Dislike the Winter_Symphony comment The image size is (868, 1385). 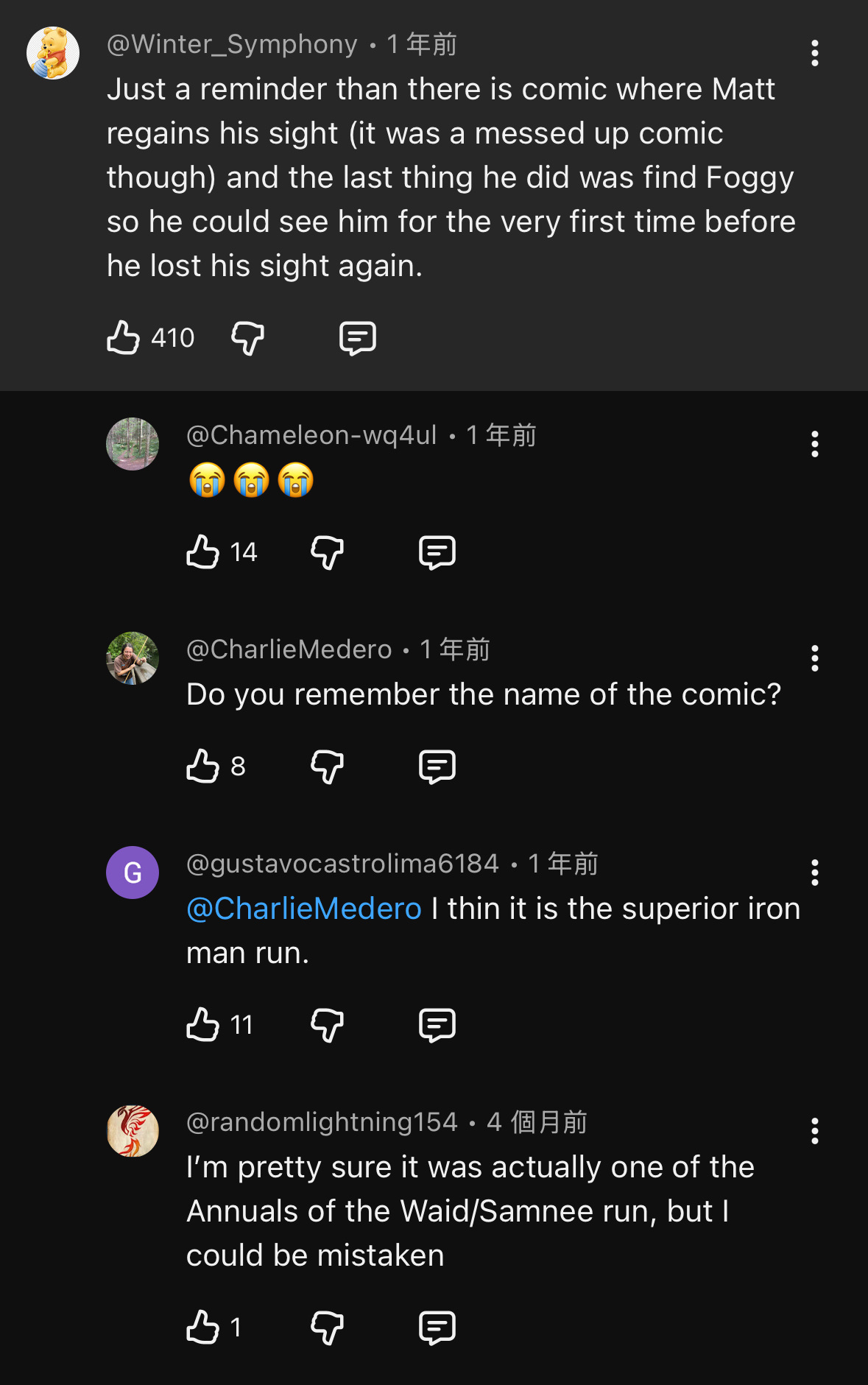point(247,338)
